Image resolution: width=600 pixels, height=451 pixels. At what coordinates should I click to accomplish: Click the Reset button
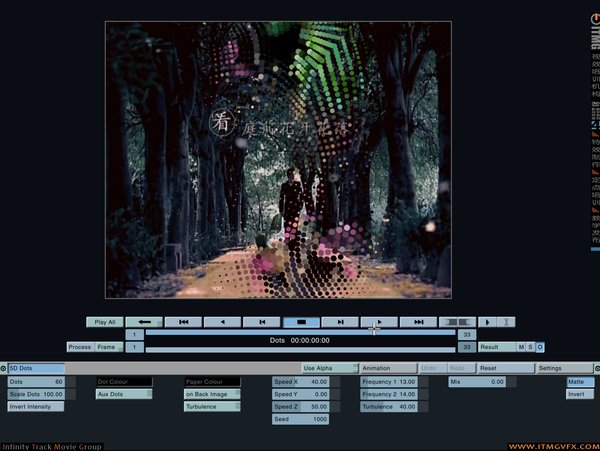[506, 368]
